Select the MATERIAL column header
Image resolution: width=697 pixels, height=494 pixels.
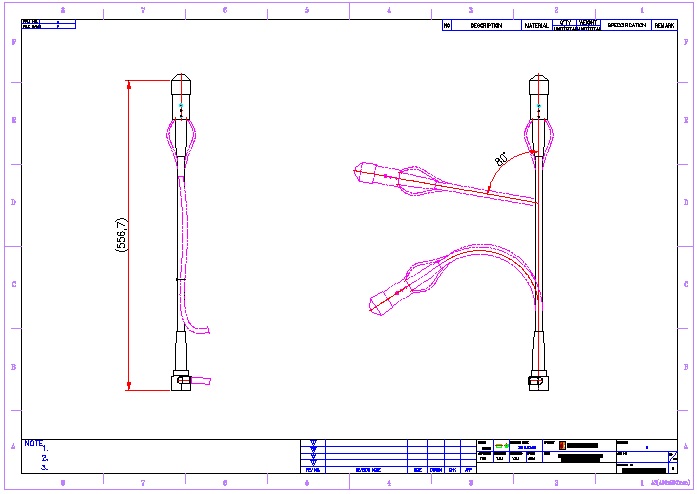click(x=537, y=26)
